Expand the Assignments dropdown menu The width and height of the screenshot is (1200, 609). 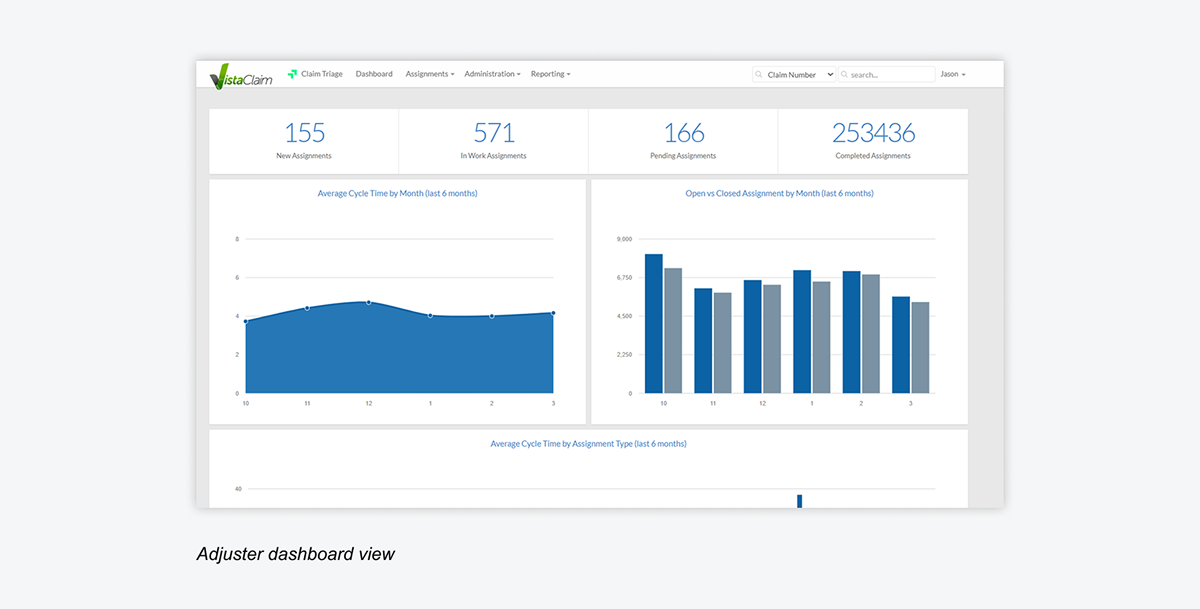click(429, 74)
